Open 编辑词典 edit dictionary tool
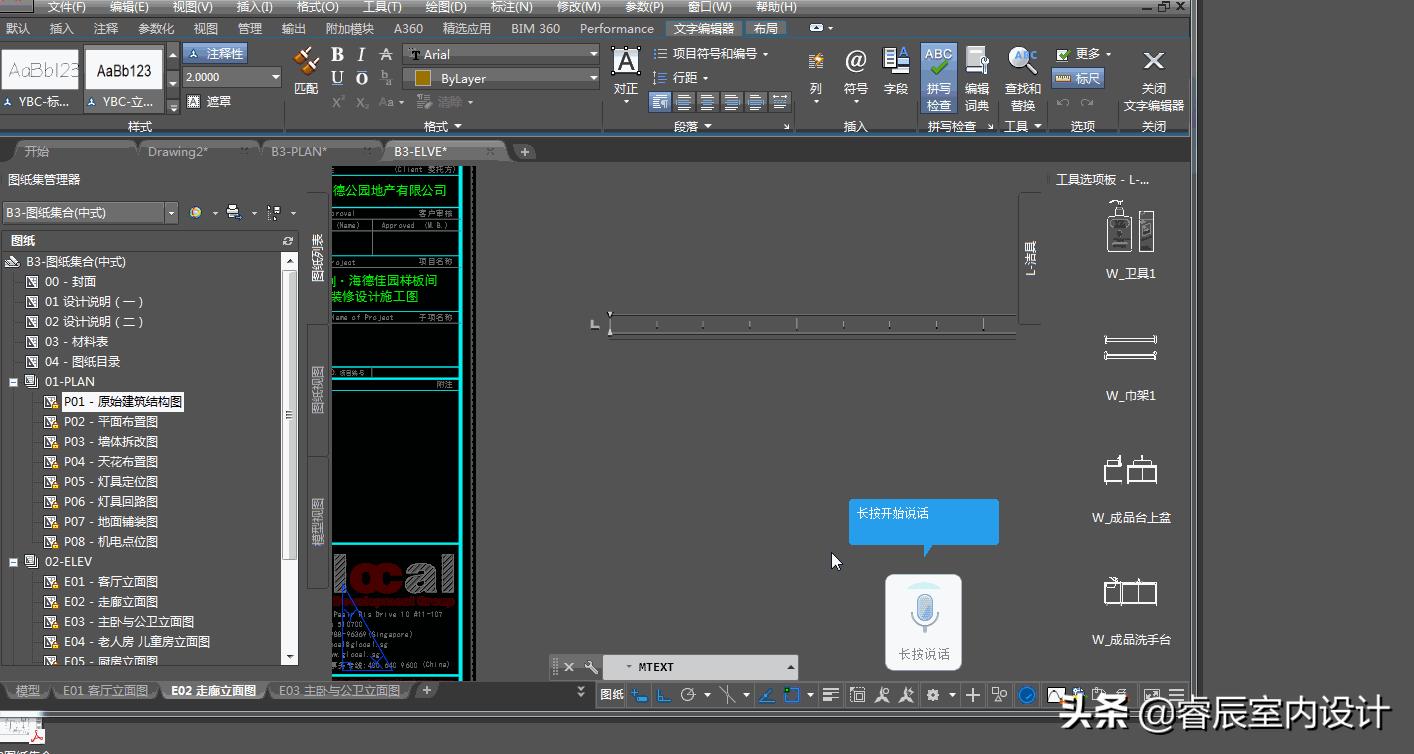The width and height of the screenshot is (1414, 754). (977, 63)
